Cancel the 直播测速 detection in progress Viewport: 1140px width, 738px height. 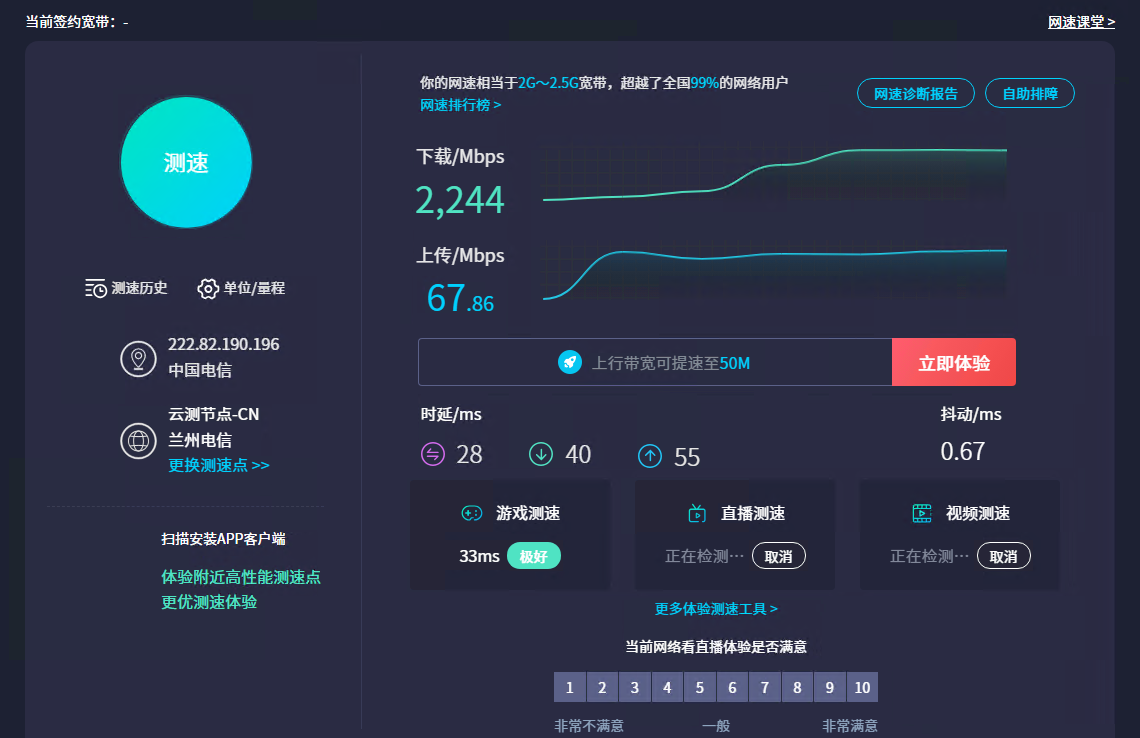[778, 556]
